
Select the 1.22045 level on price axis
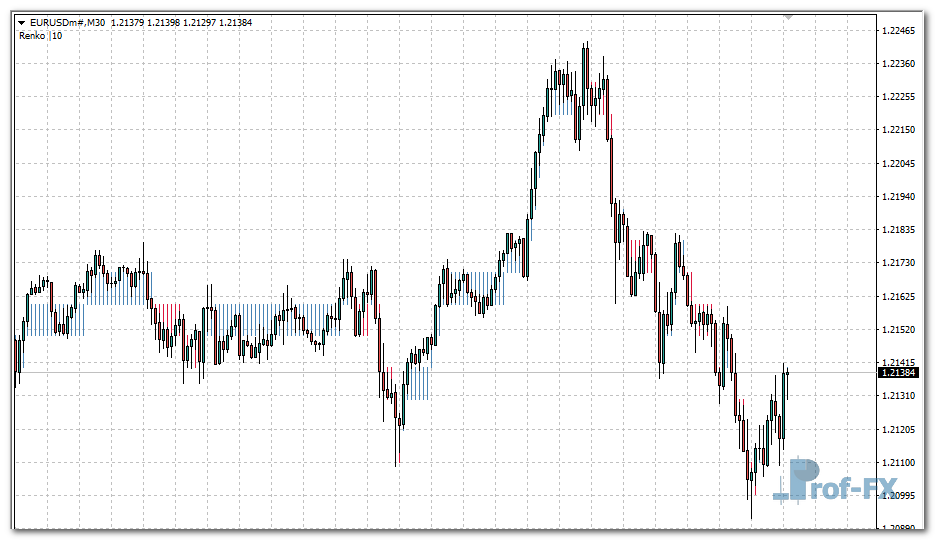tap(900, 163)
